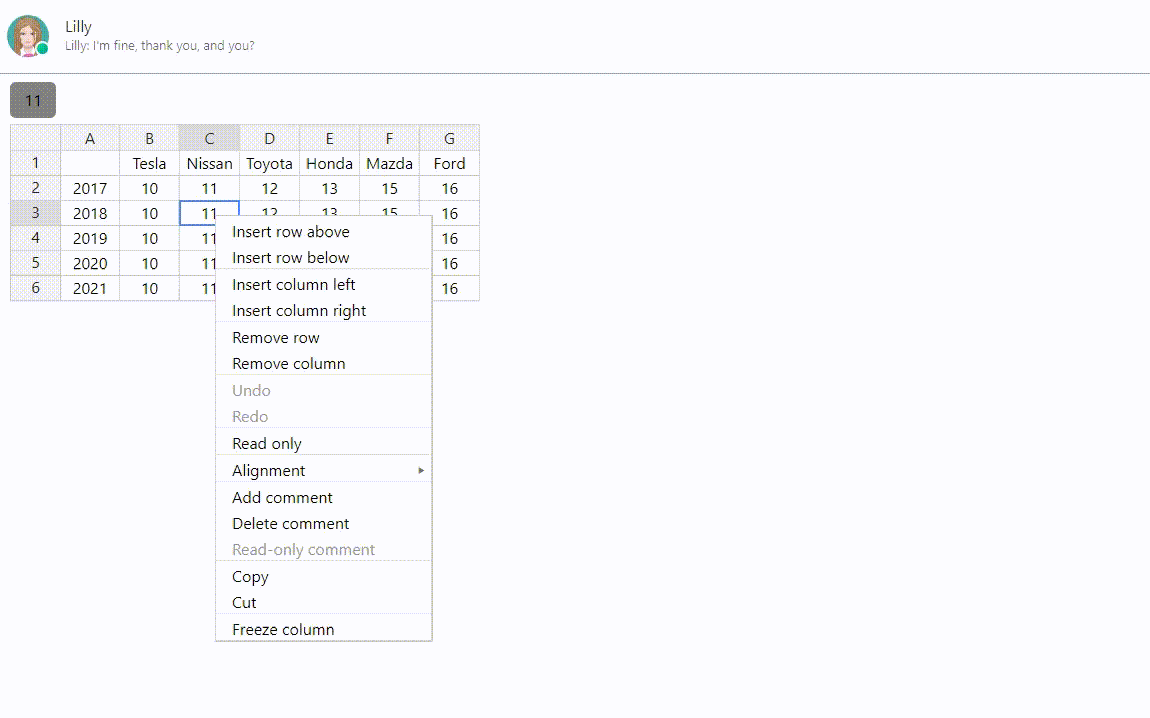Click the Tesla cell
The image size is (1150, 718).
tap(150, 164)
